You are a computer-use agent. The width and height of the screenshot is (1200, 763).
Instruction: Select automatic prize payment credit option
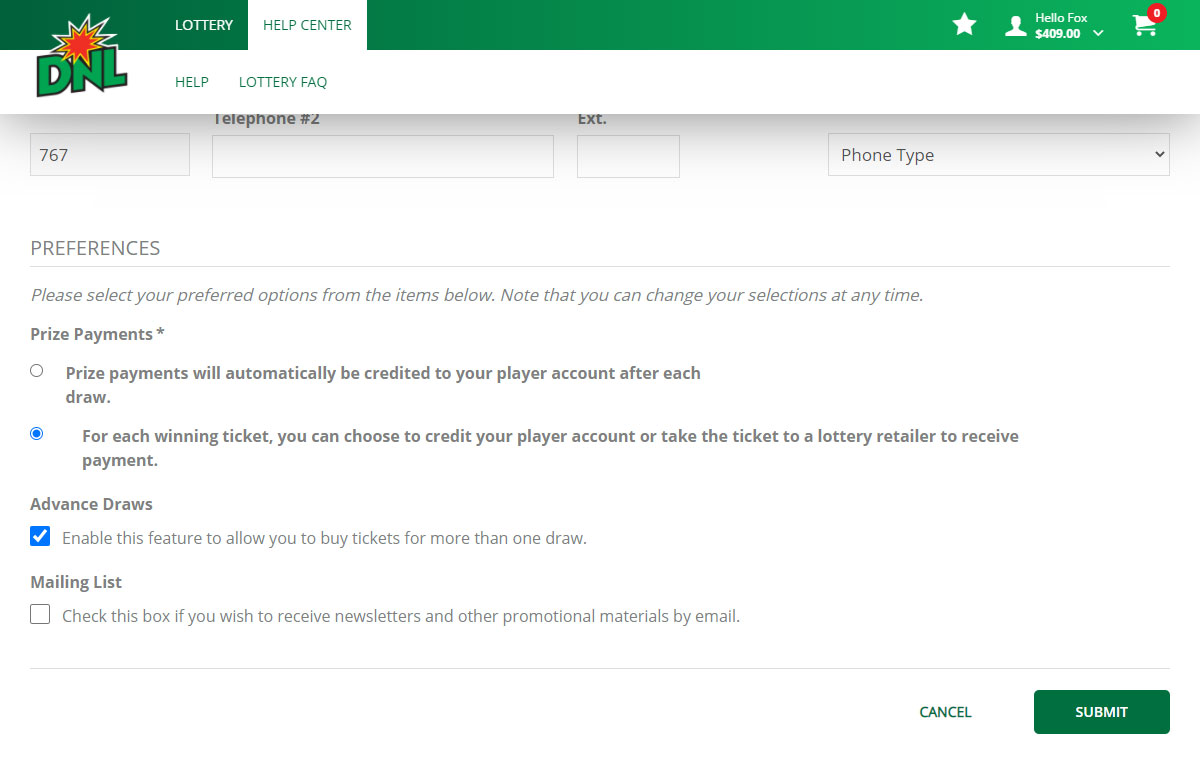tap(37, 371)
